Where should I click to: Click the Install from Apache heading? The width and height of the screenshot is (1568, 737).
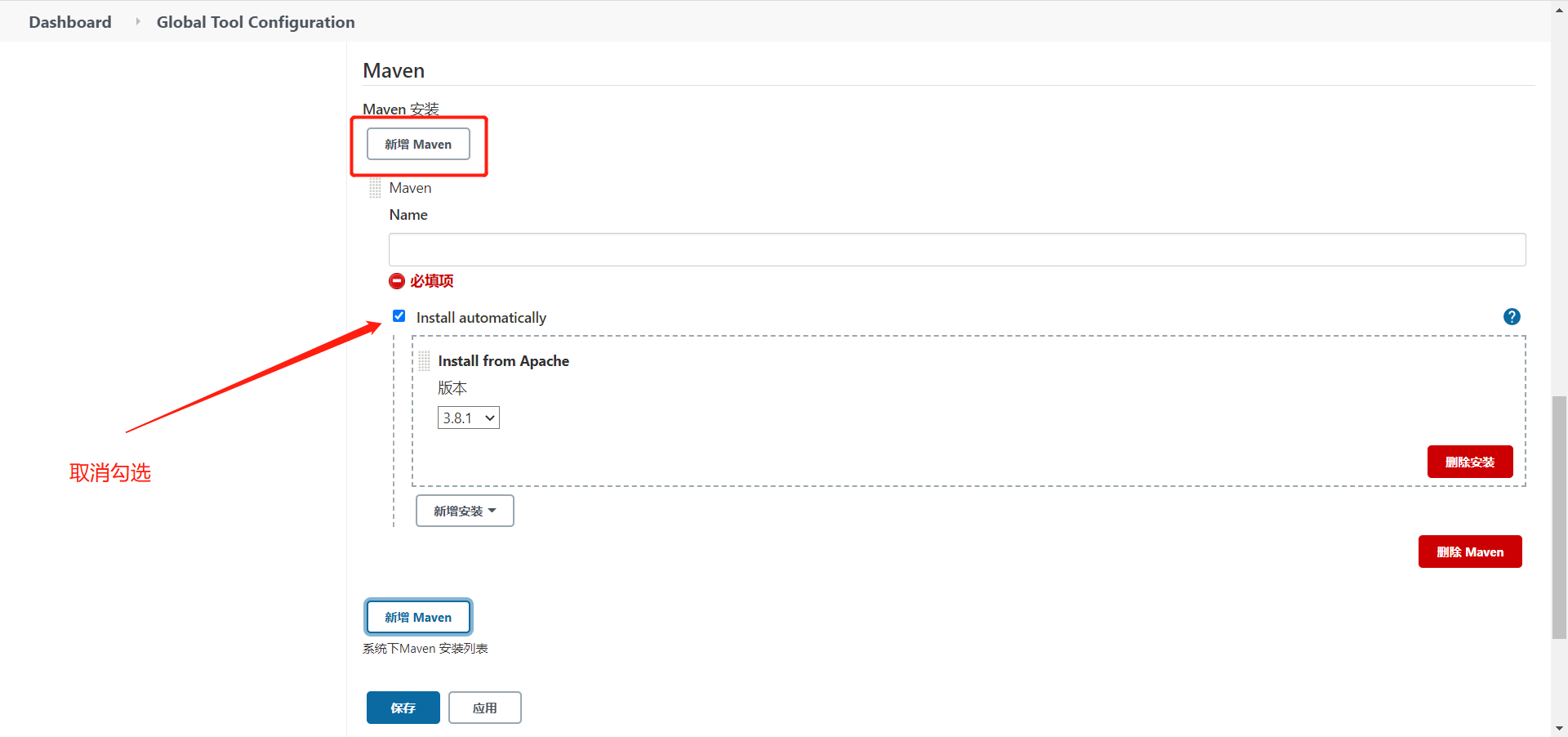(503, 361)
